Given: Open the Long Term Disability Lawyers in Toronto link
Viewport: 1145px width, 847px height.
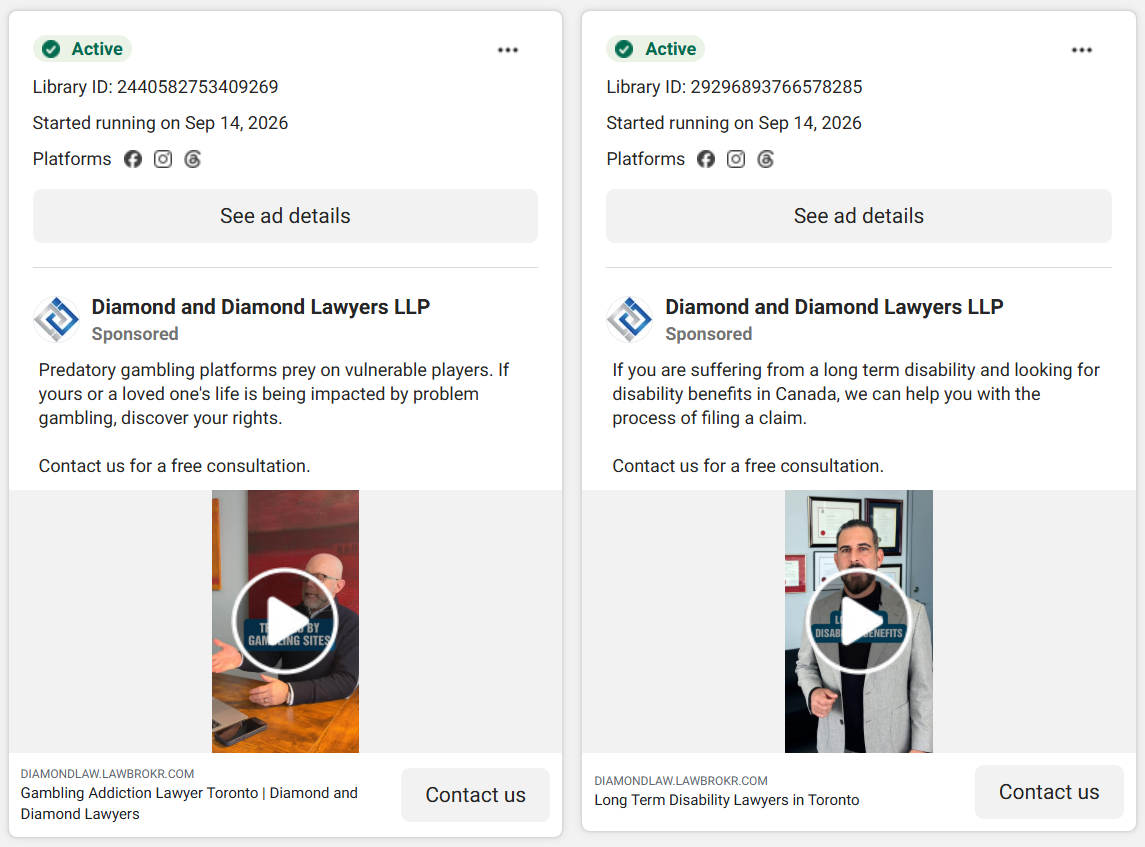Looking at the screenshot, I should (x=727, y=800).
